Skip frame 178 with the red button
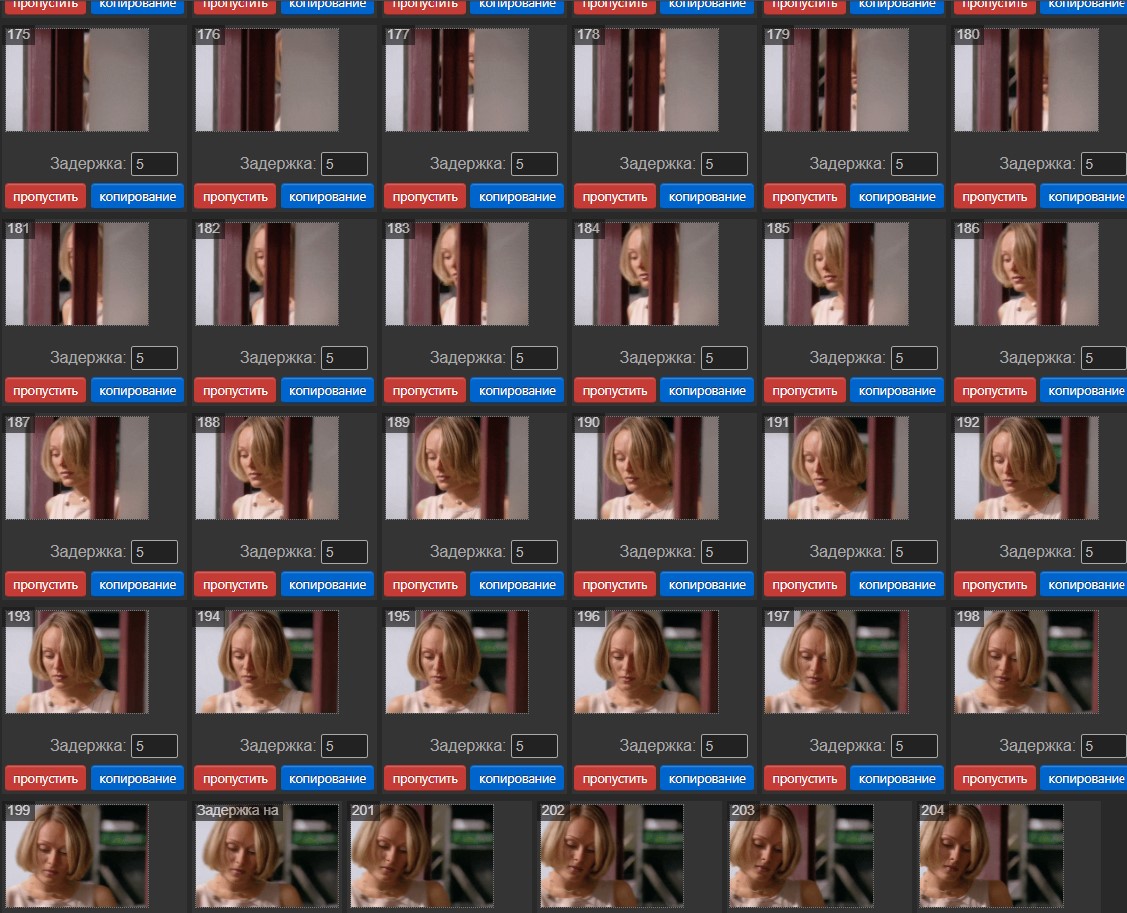 (x=615, y=196)
